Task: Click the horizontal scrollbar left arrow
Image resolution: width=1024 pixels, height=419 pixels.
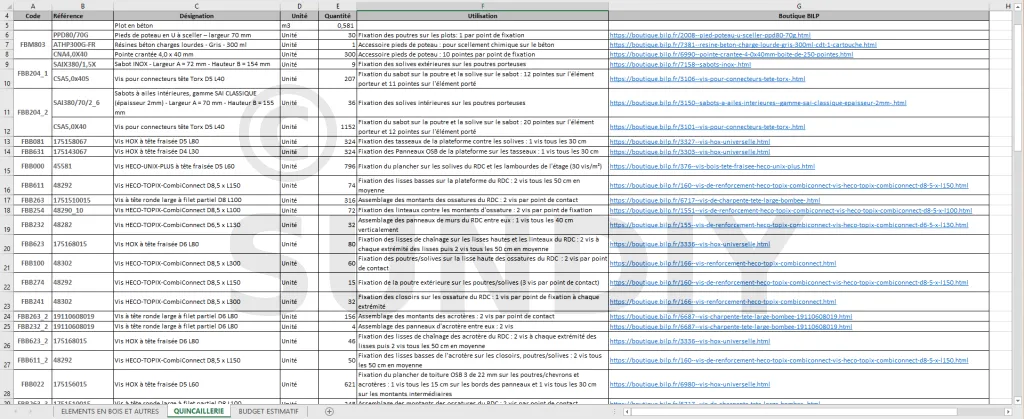Action: pyautogui.click(x=627, y=411)
